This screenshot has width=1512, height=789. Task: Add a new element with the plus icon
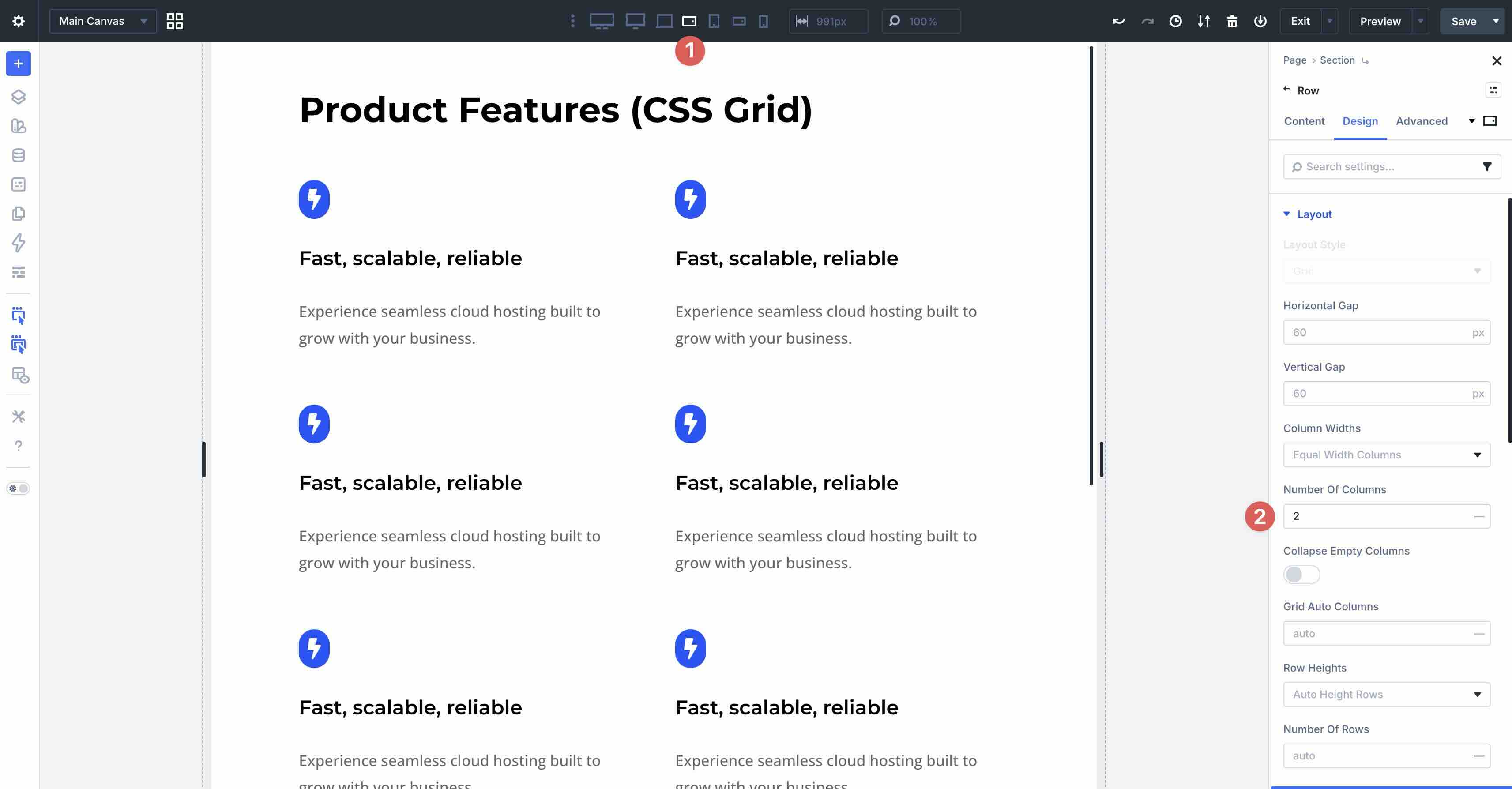pos(18,64)
